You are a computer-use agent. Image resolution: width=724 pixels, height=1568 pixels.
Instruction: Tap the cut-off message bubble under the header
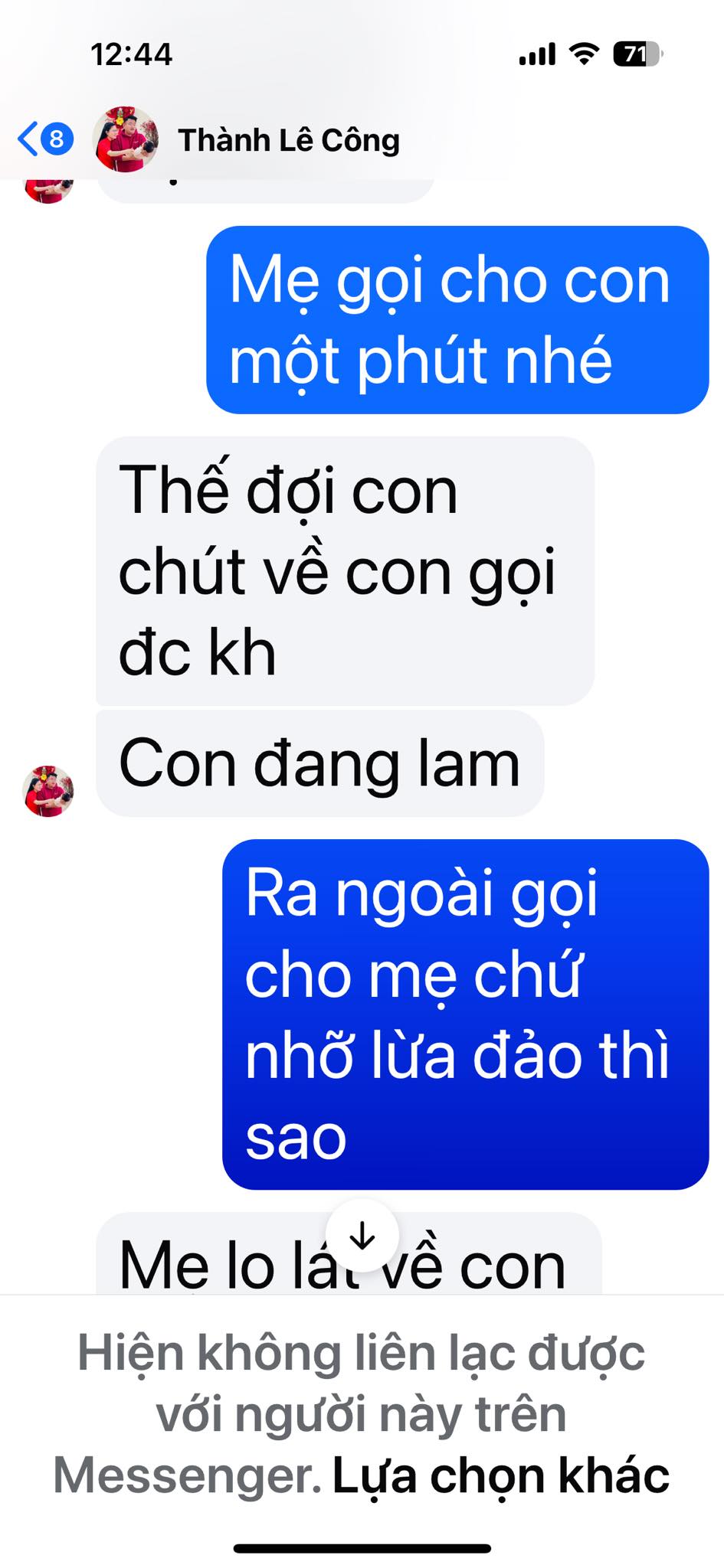pos(265,191)
